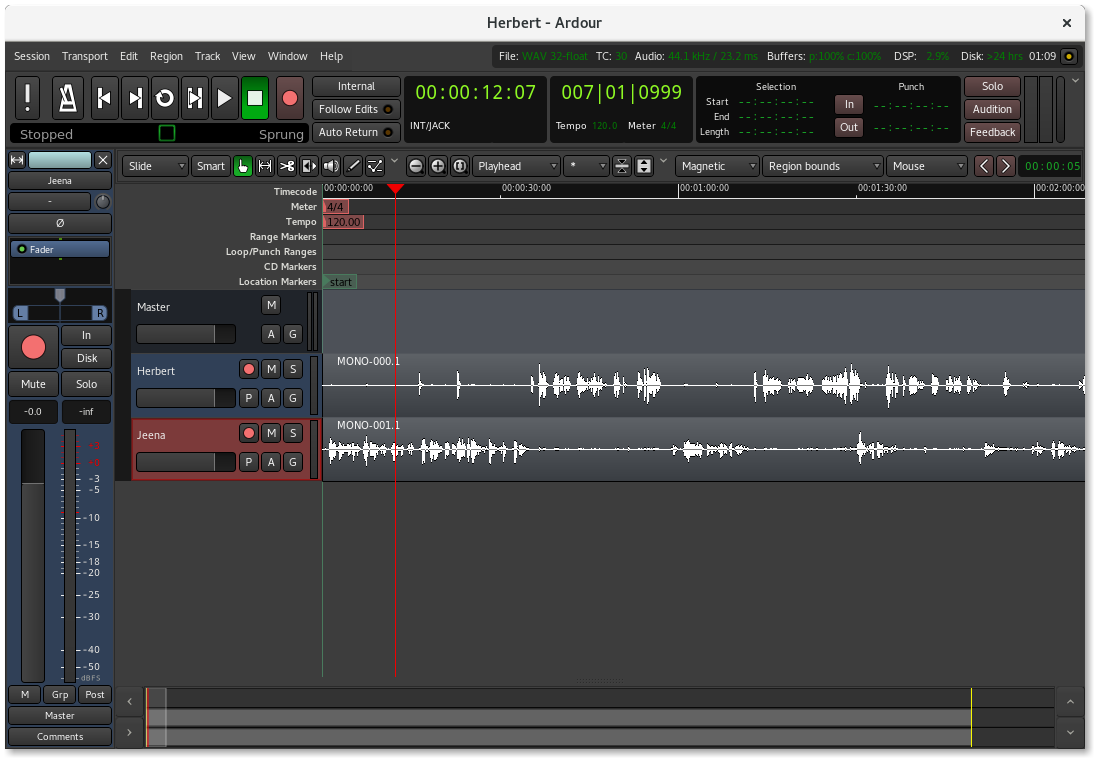Start playback with the Play button

click(225, 98)
